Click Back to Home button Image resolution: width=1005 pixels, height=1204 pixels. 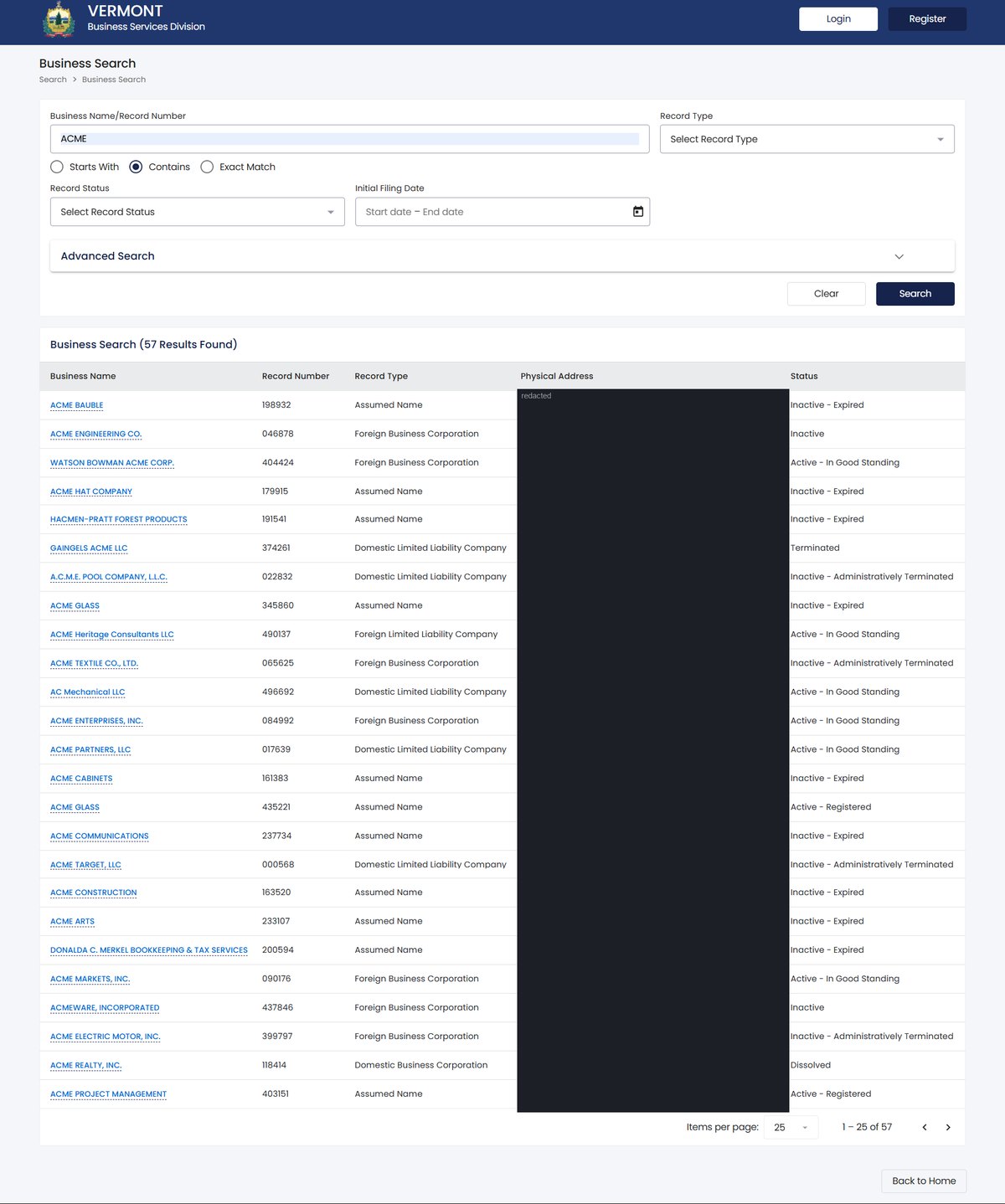point(924,1181)
